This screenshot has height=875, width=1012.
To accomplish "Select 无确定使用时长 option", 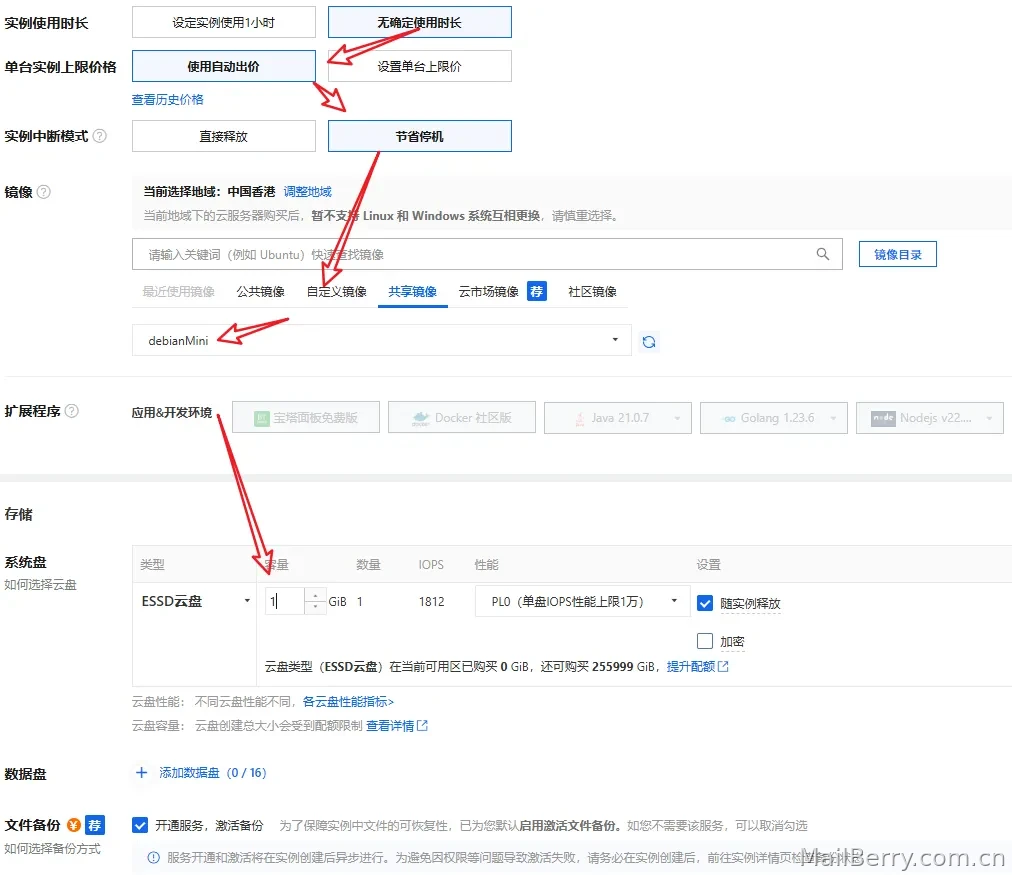I will tap(420, 23).
